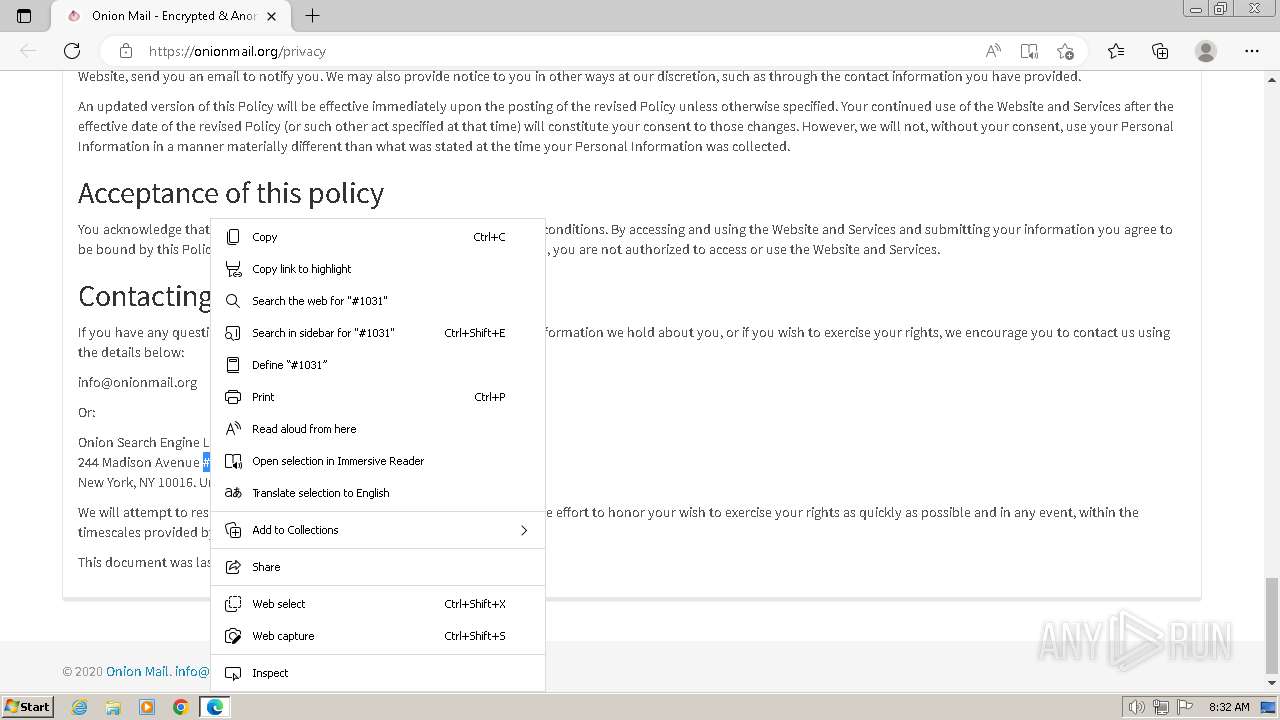The width and height of the screenshot is (1280, 720).
Task: Click the volume speaker tray icon
Action: click(1136, 707)
